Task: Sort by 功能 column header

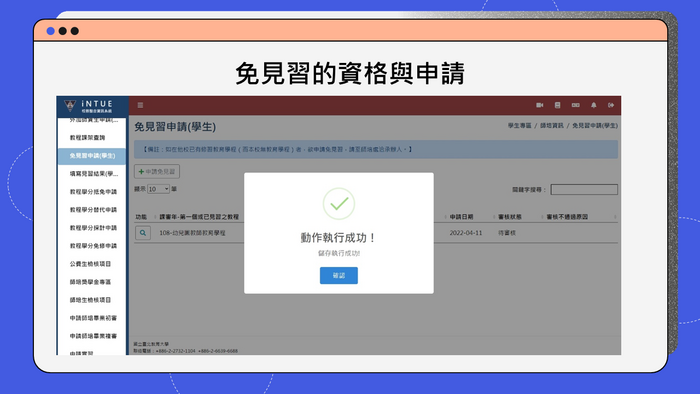Action: pos(141,217)
